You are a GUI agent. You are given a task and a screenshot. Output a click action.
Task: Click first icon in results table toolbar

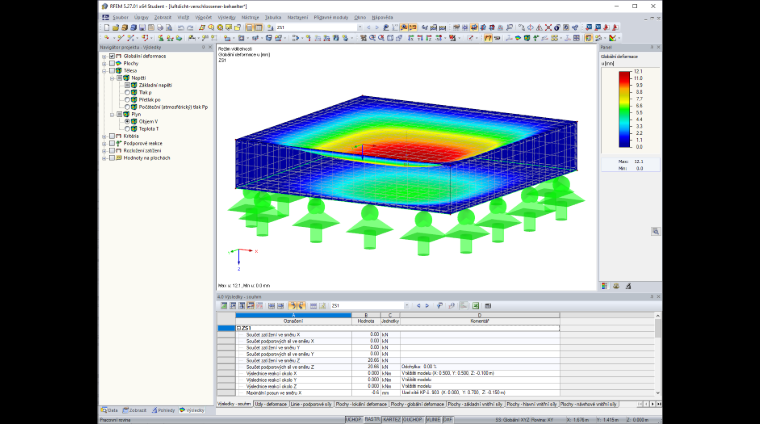pyautogui.click(x=223, y=306)
